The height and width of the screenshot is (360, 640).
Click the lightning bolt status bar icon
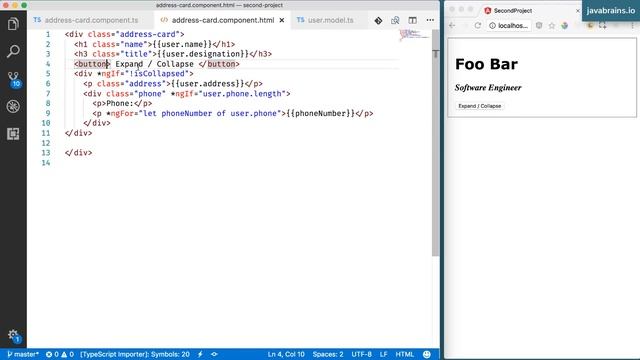[200, 354]
